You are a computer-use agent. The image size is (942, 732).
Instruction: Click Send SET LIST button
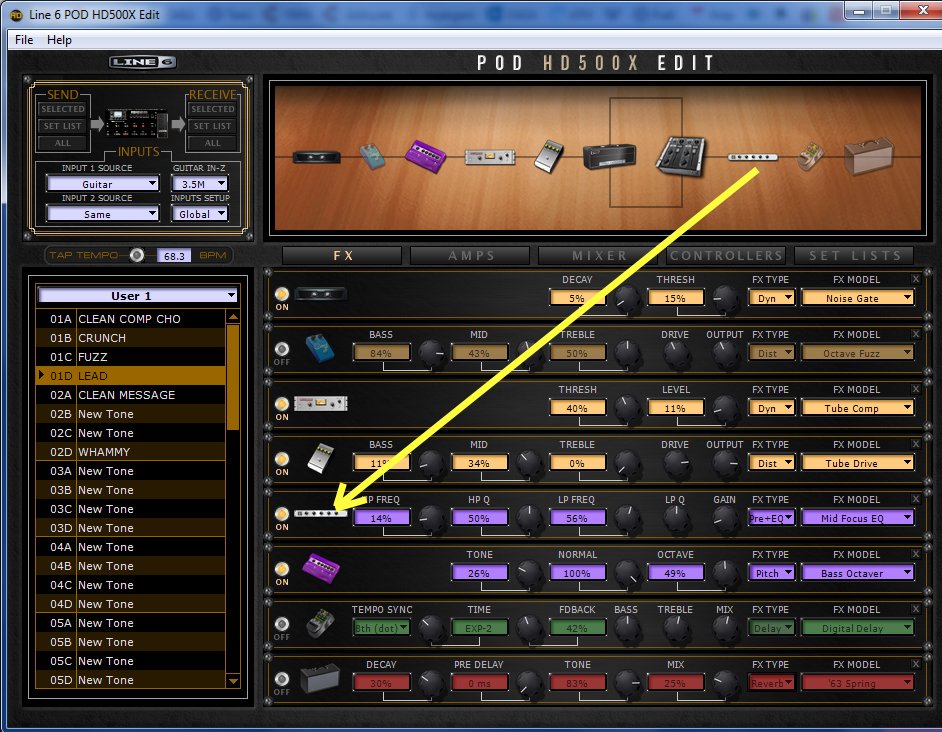pos(62,126)
